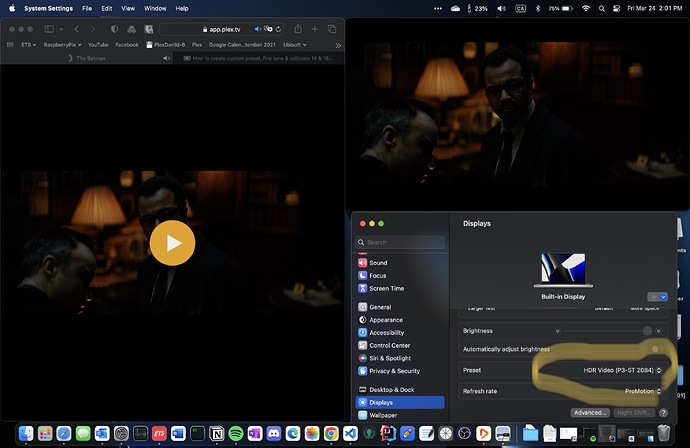Click Safari share icon
The width and height of the screenshot is (690, 448).
[x=298, y=29]
